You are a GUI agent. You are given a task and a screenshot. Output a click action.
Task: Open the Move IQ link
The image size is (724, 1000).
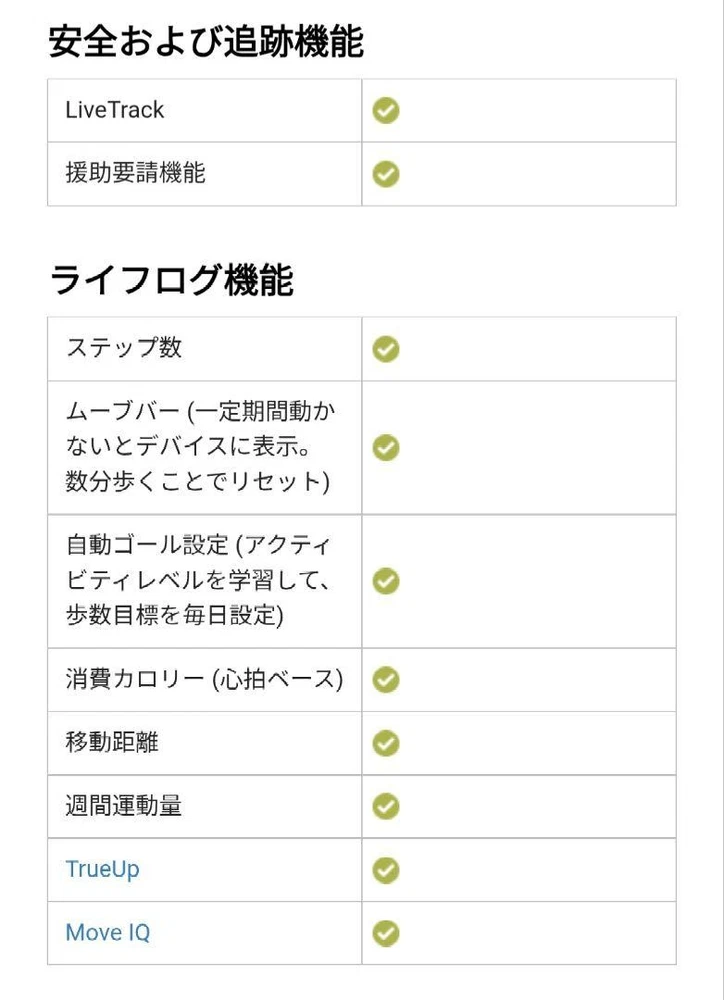pos(107,933)
